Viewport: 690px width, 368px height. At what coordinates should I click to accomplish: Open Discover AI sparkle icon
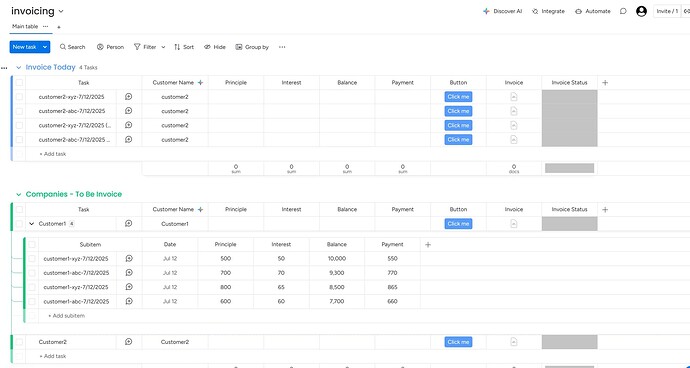(x=486, y=11)
